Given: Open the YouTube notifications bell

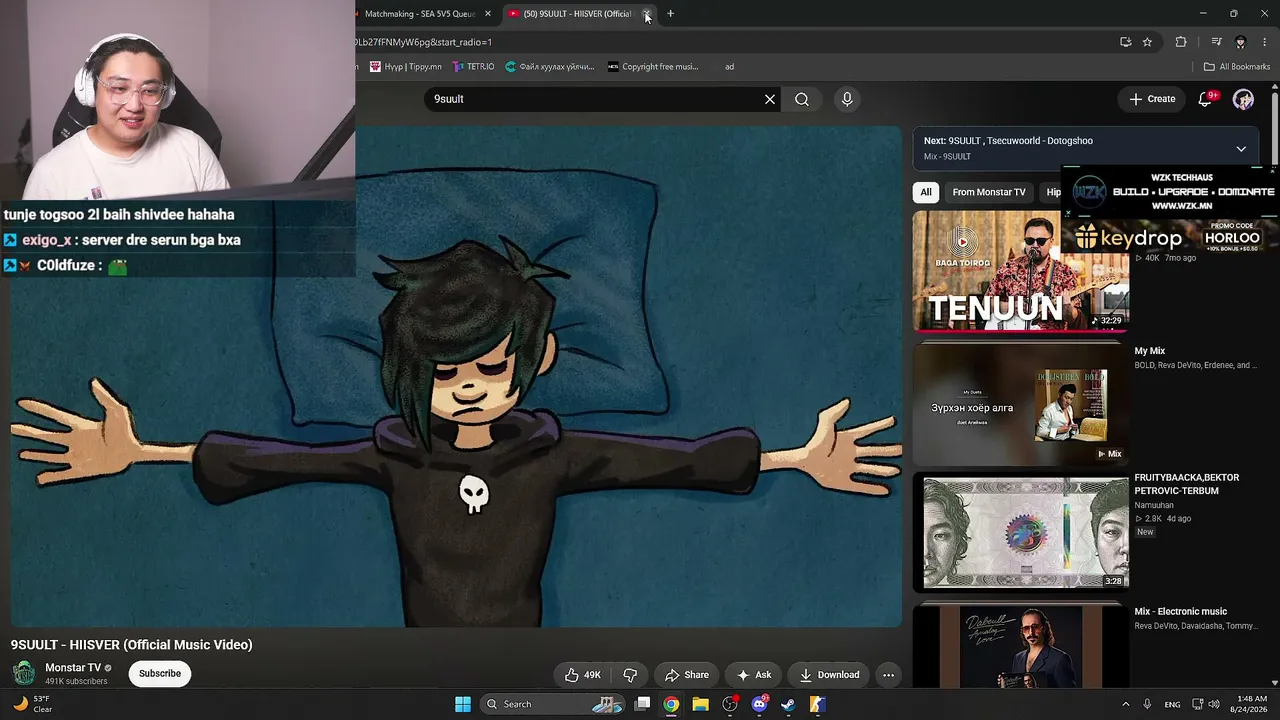Looking at the screenshot, I should pos(1206,99).
